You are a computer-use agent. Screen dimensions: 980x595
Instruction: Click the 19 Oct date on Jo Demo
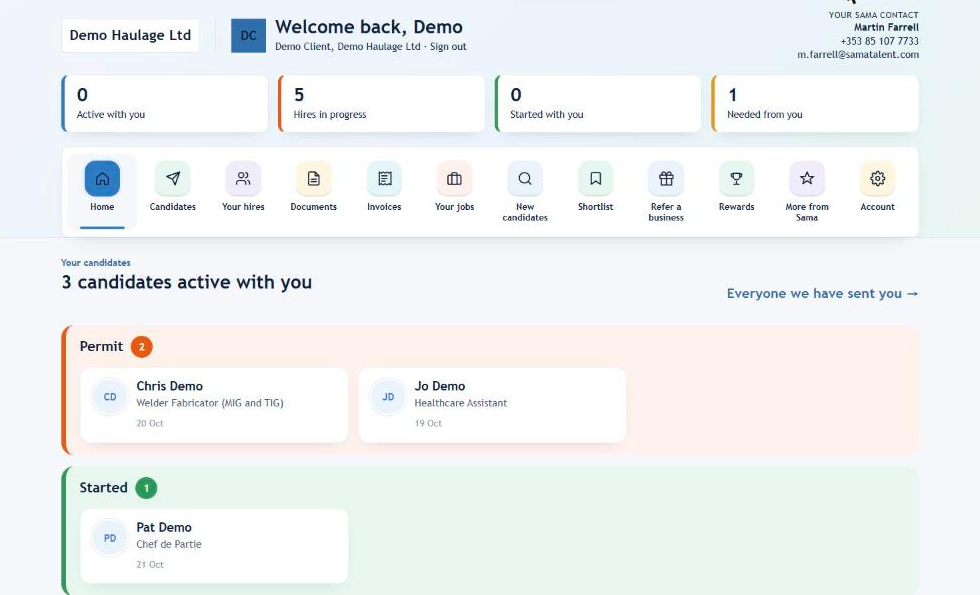pyautogui.click(x=428, y=424)
